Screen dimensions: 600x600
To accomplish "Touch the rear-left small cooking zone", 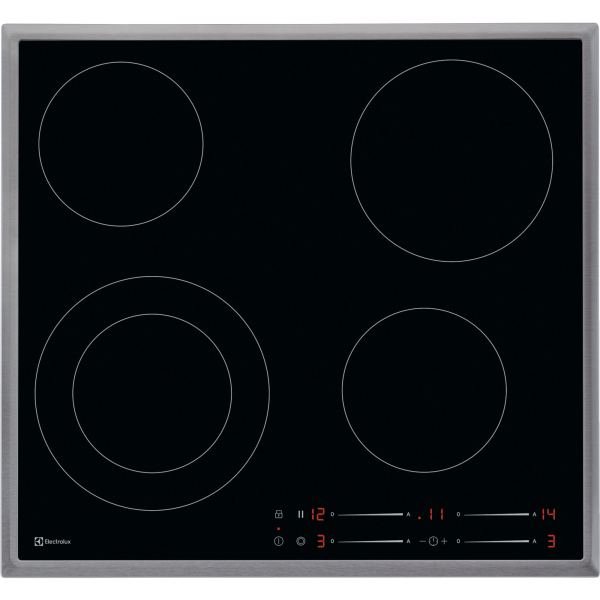I will click(120, 143).
